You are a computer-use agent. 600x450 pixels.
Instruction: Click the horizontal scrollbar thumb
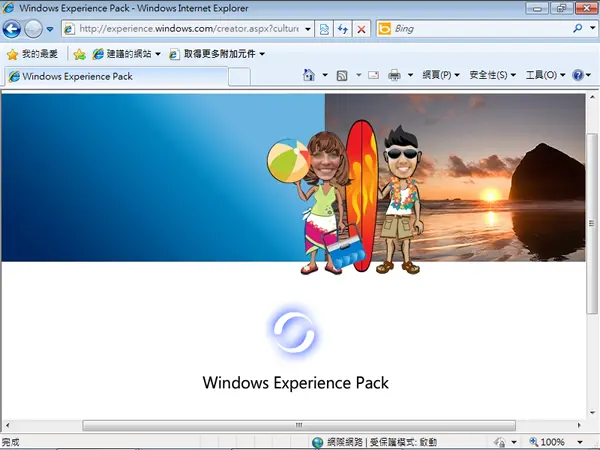coord(299,425)
